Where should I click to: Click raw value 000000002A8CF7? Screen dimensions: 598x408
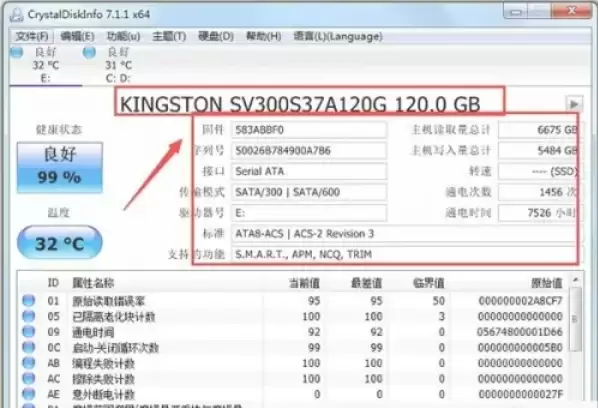tap(521, 301)
